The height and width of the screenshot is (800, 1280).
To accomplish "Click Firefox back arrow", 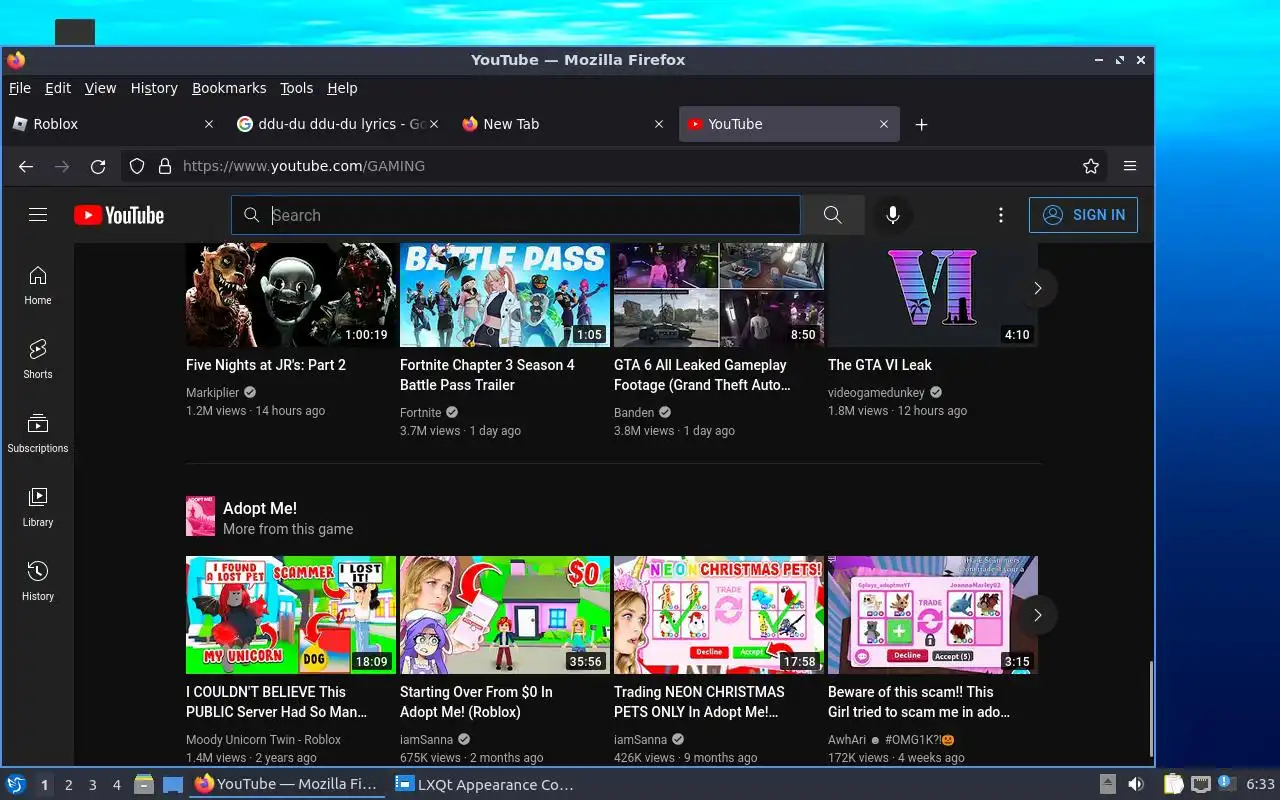I will 26,166.
